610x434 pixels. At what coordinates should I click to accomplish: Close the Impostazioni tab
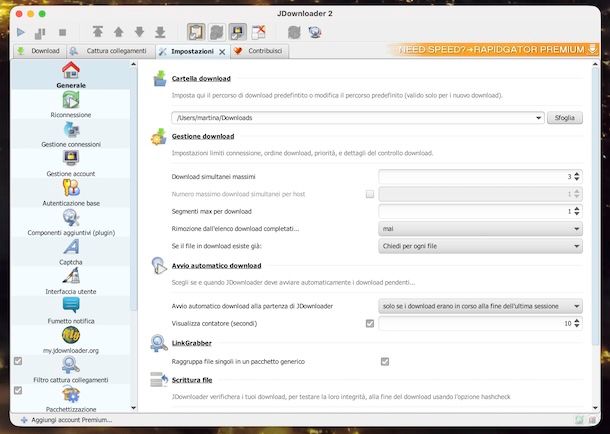tap(222, 52)
